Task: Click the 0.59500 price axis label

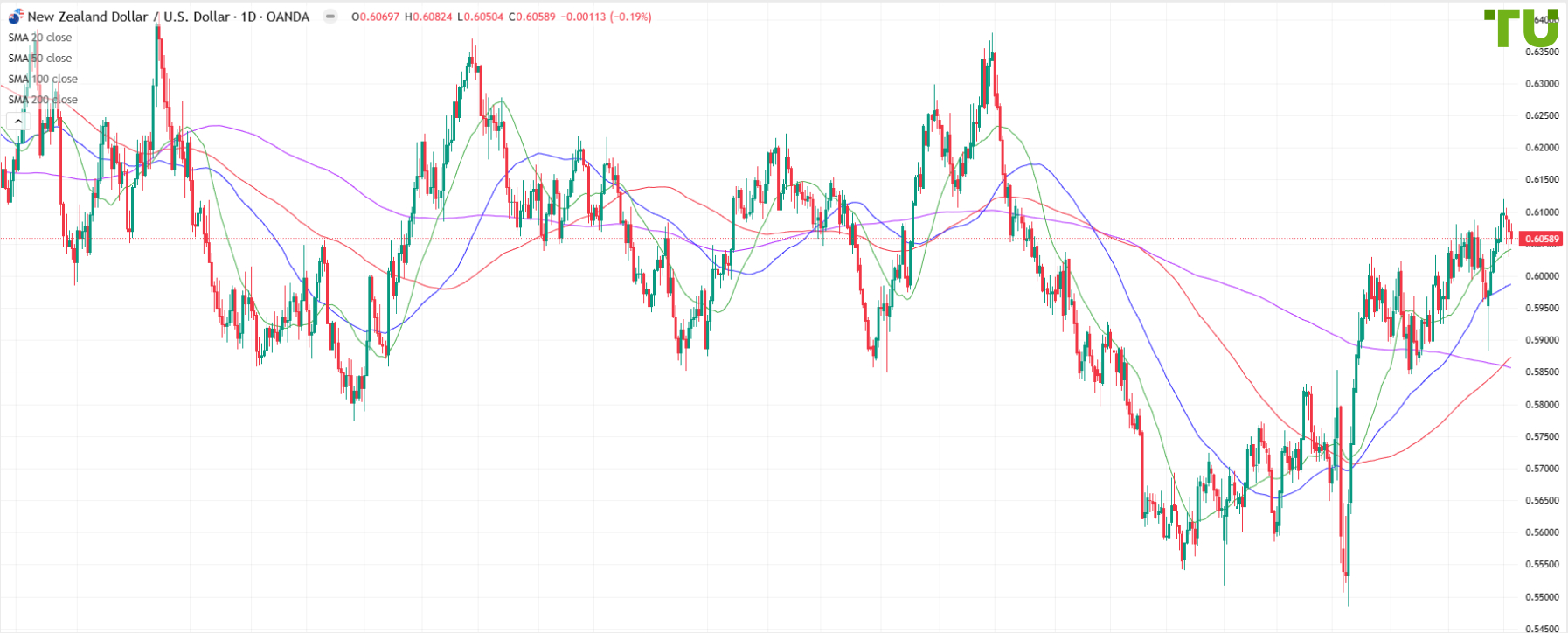Action: pyautogui.click(x=1542, y=309)
